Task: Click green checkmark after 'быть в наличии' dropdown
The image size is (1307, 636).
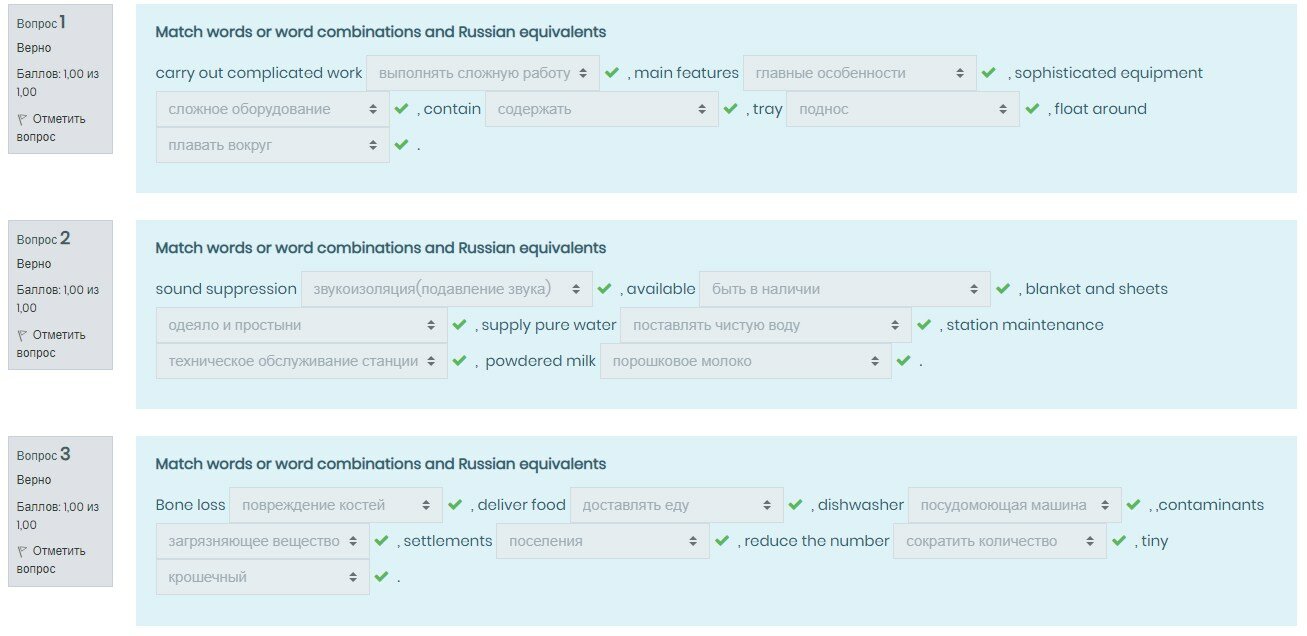Action: click(x=1002, y=289)
